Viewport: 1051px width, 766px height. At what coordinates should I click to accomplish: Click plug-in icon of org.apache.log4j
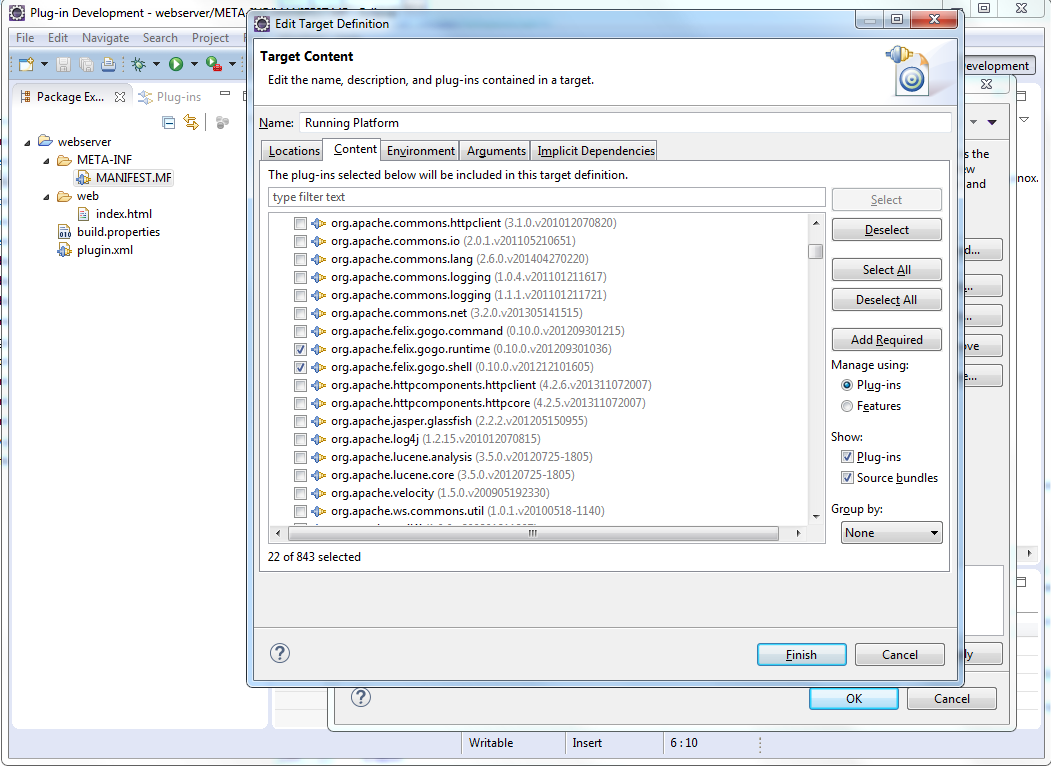click(x=319, y=439)
